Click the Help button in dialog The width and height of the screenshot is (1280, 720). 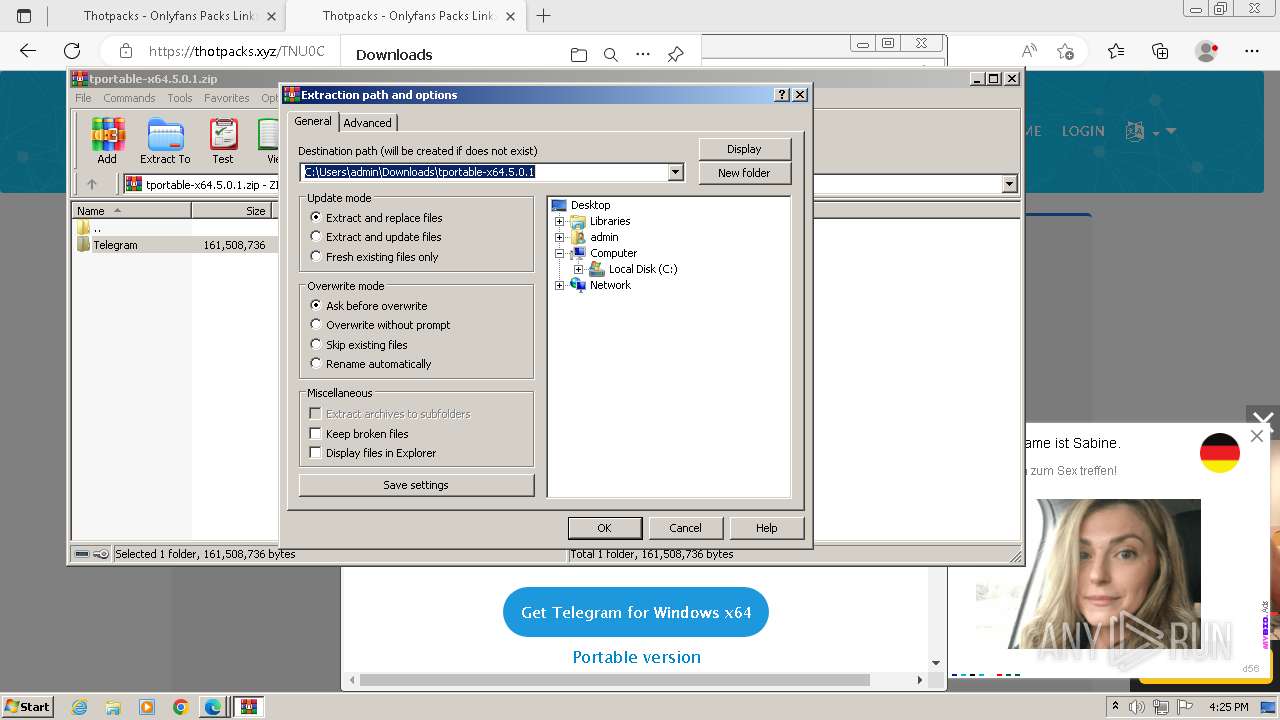coord(767,528)
